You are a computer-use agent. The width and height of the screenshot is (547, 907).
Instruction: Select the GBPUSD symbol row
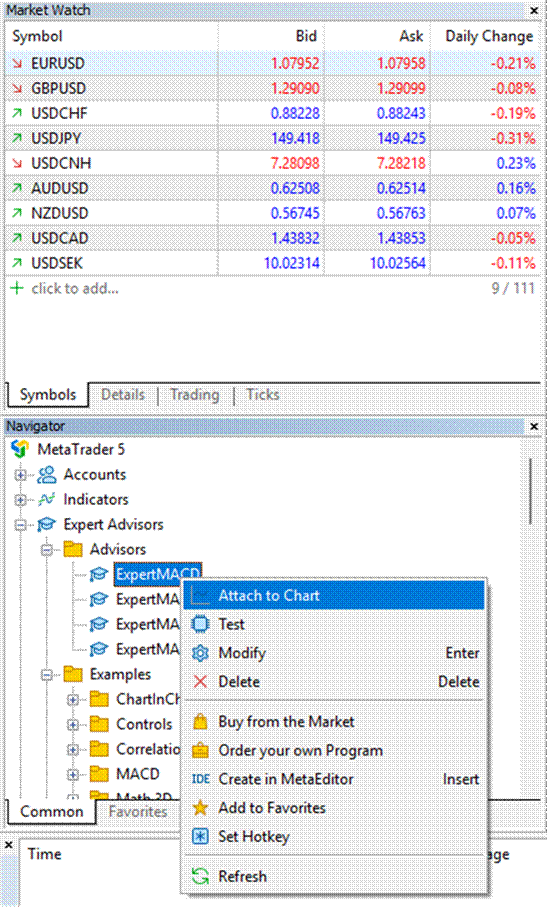[x=273, y=89]
